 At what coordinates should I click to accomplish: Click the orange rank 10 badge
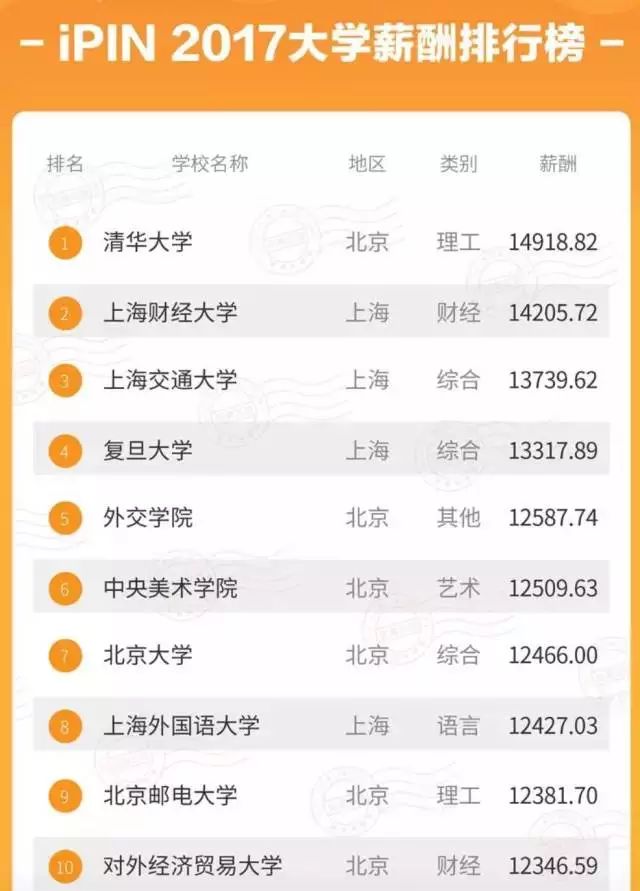click(x=65, y=867)
